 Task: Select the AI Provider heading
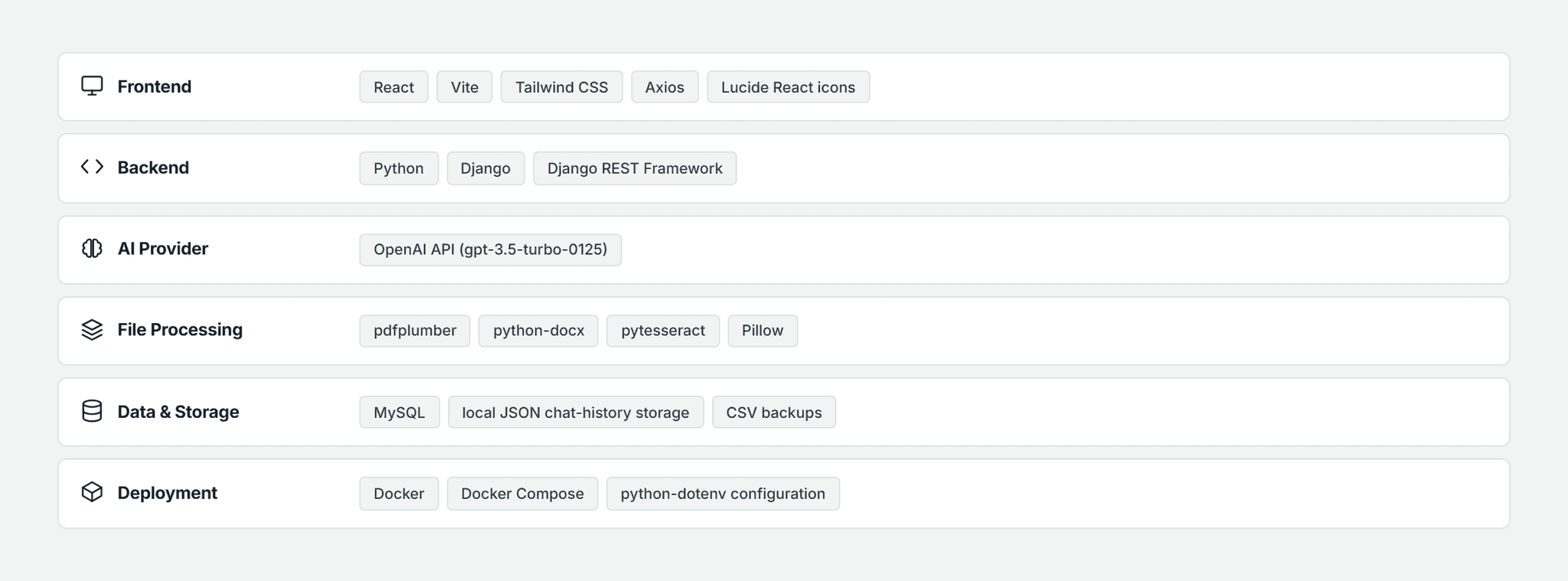coord(163,249)
